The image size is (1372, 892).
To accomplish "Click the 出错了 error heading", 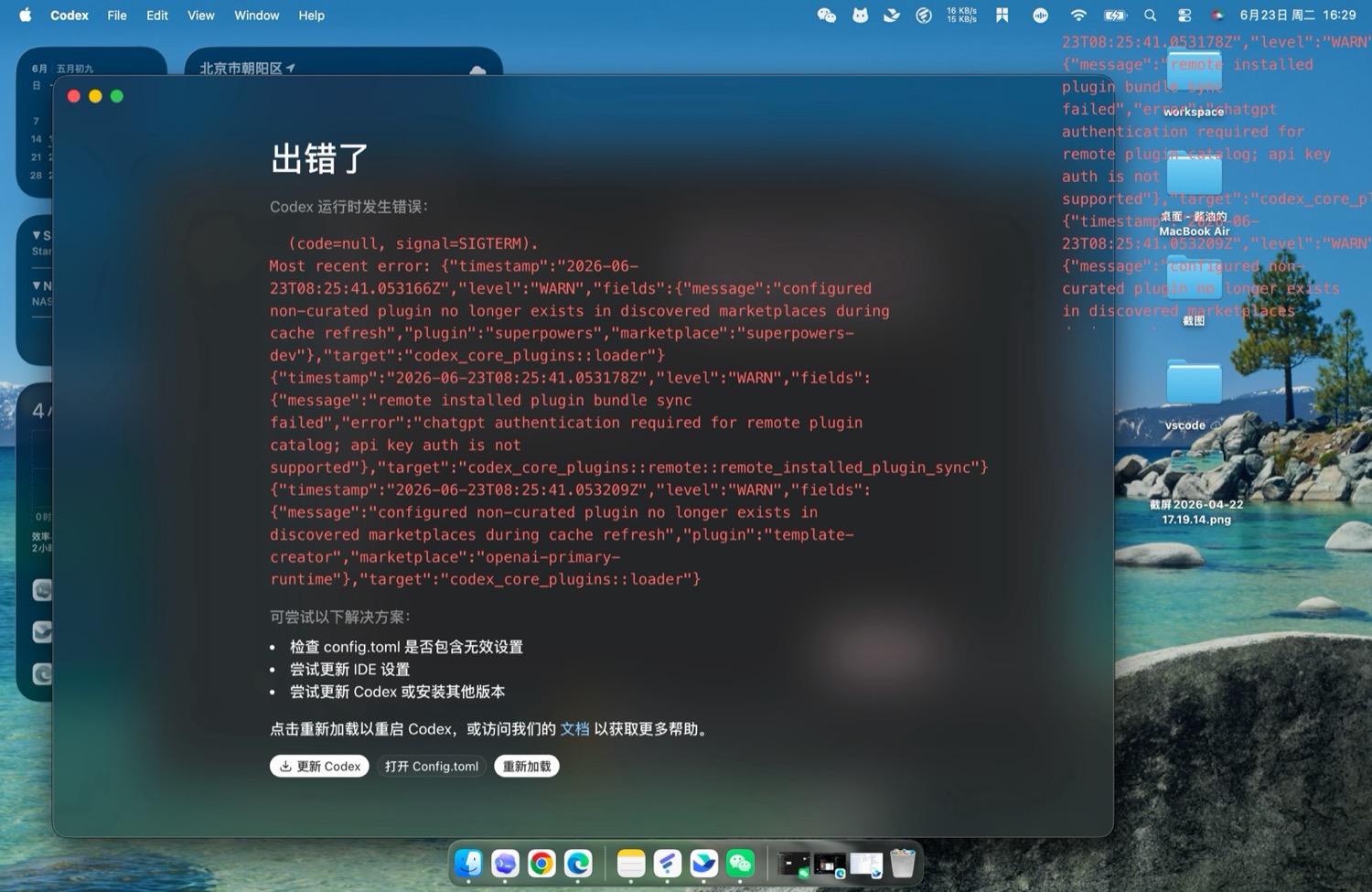I will pyautogui.click(x=319, y=158).
